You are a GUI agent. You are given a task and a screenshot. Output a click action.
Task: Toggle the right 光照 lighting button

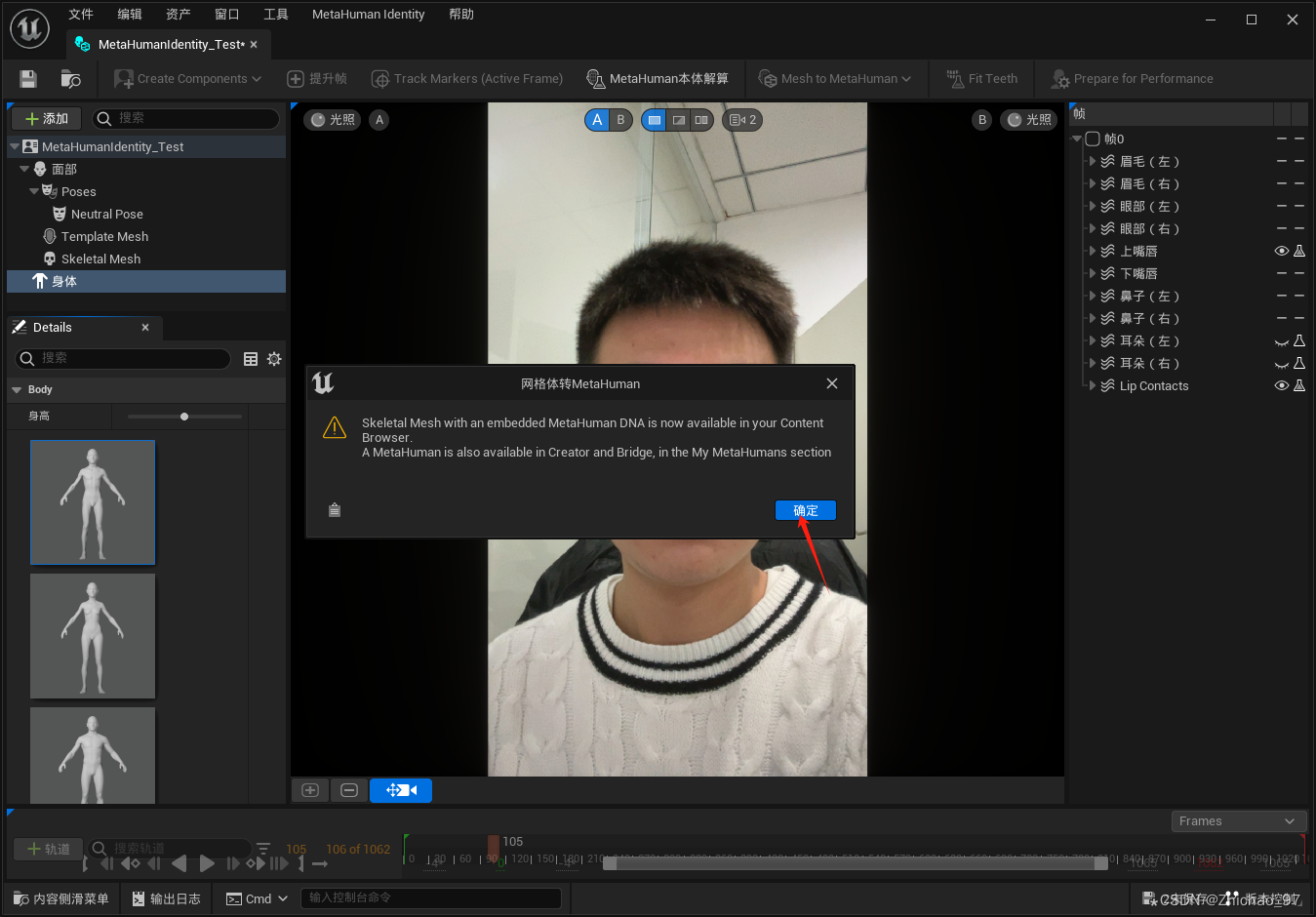tap(1029, 120)
